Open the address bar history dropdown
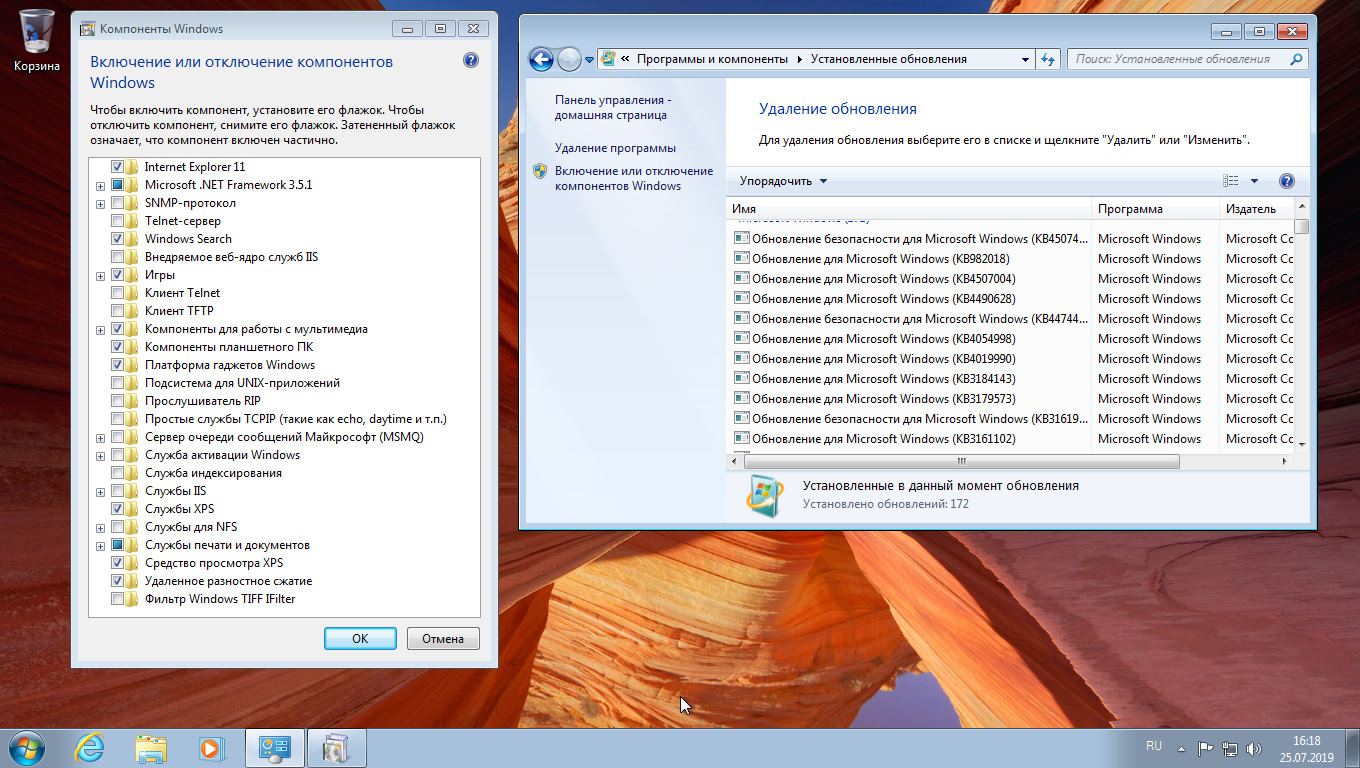Viewport: 1360px width, 768px height. pyautogui.click(x=1025, y=60)
